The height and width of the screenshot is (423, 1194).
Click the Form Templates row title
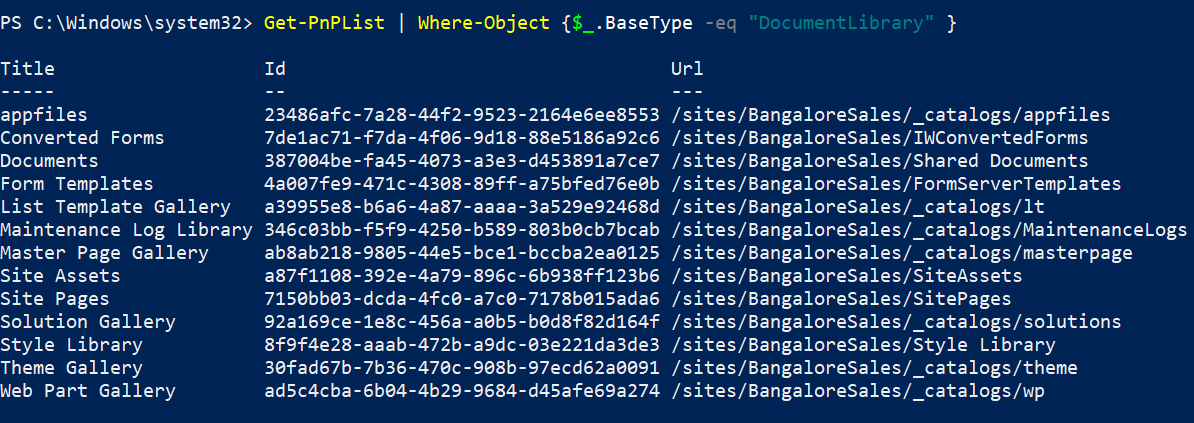coord(77,184)
